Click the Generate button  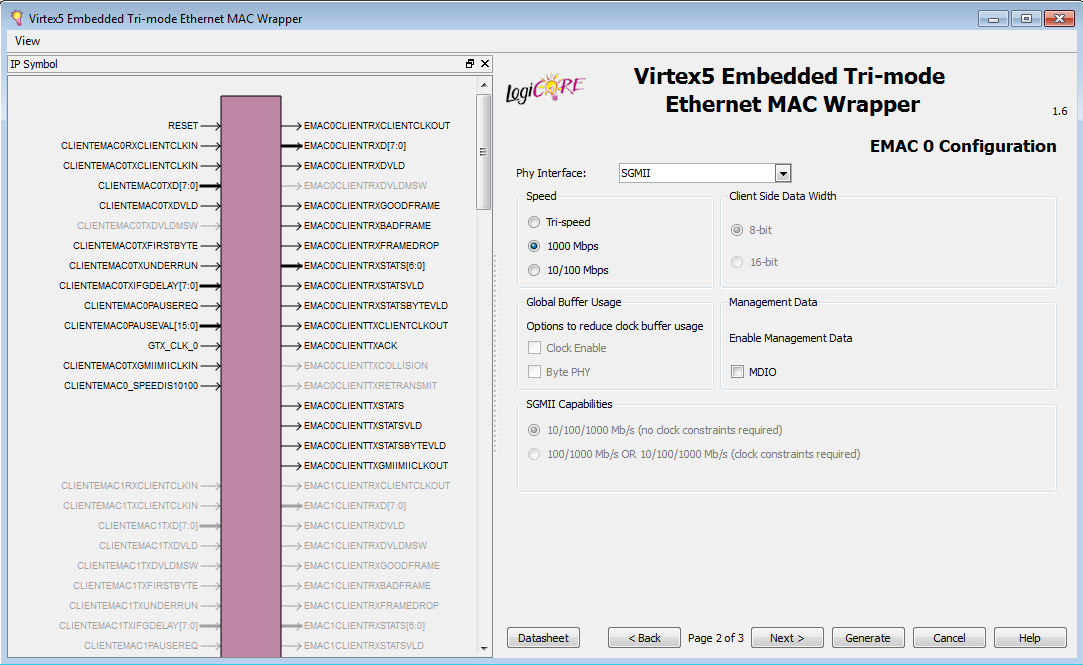coord(867,638)
